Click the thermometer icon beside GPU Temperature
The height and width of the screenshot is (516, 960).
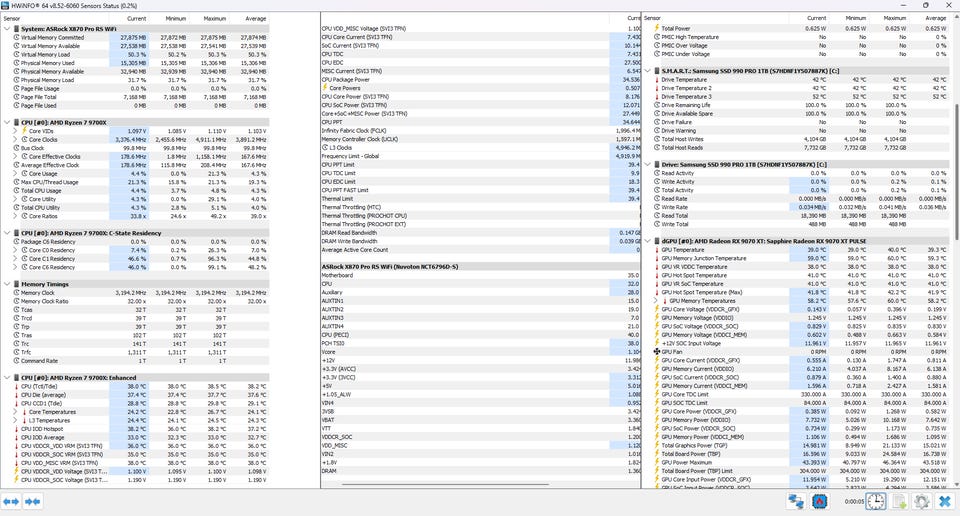pos(657,250)
